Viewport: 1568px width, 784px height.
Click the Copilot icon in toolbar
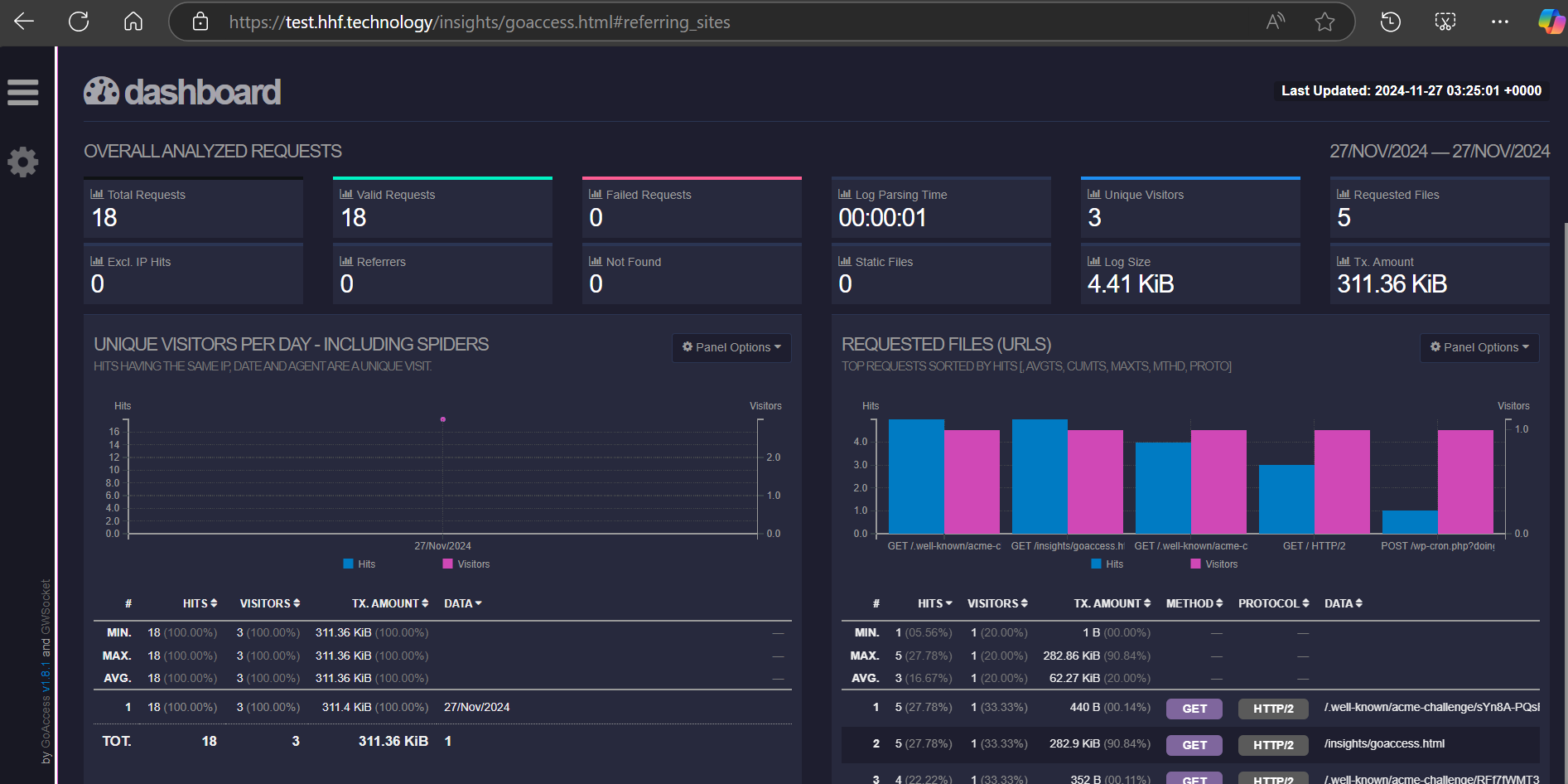(1550, 22)
